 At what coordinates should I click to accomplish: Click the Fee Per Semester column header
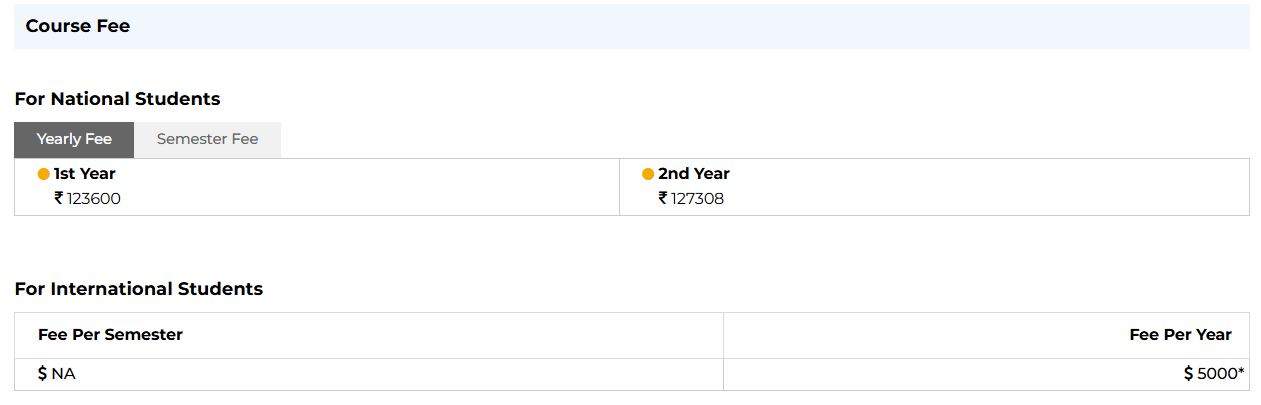click(x=110, y=335)
